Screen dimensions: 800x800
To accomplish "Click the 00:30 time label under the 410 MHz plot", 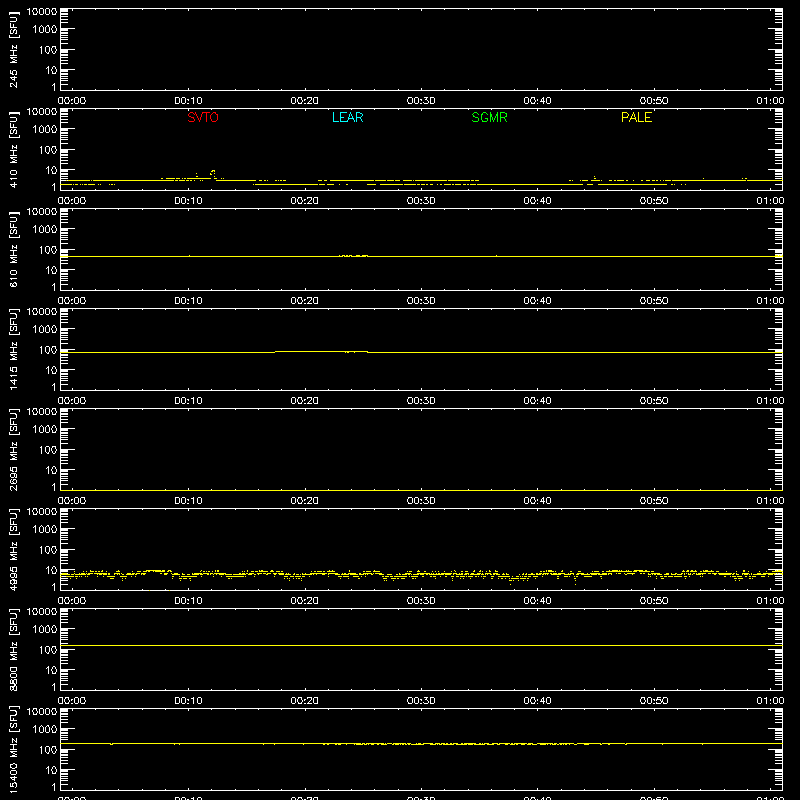I will pos(421,201).
